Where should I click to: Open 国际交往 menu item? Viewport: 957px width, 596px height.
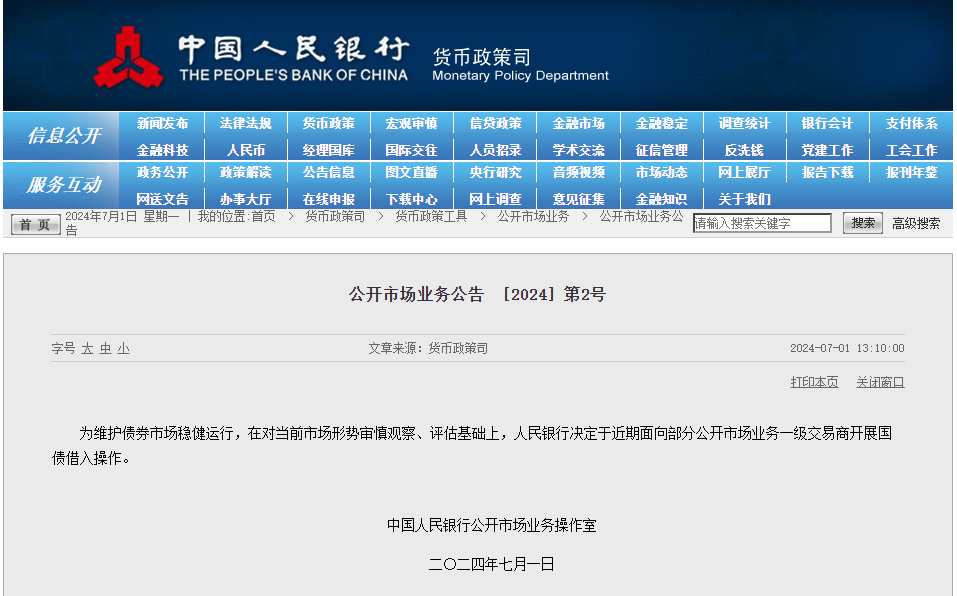(x=411, y=150)
